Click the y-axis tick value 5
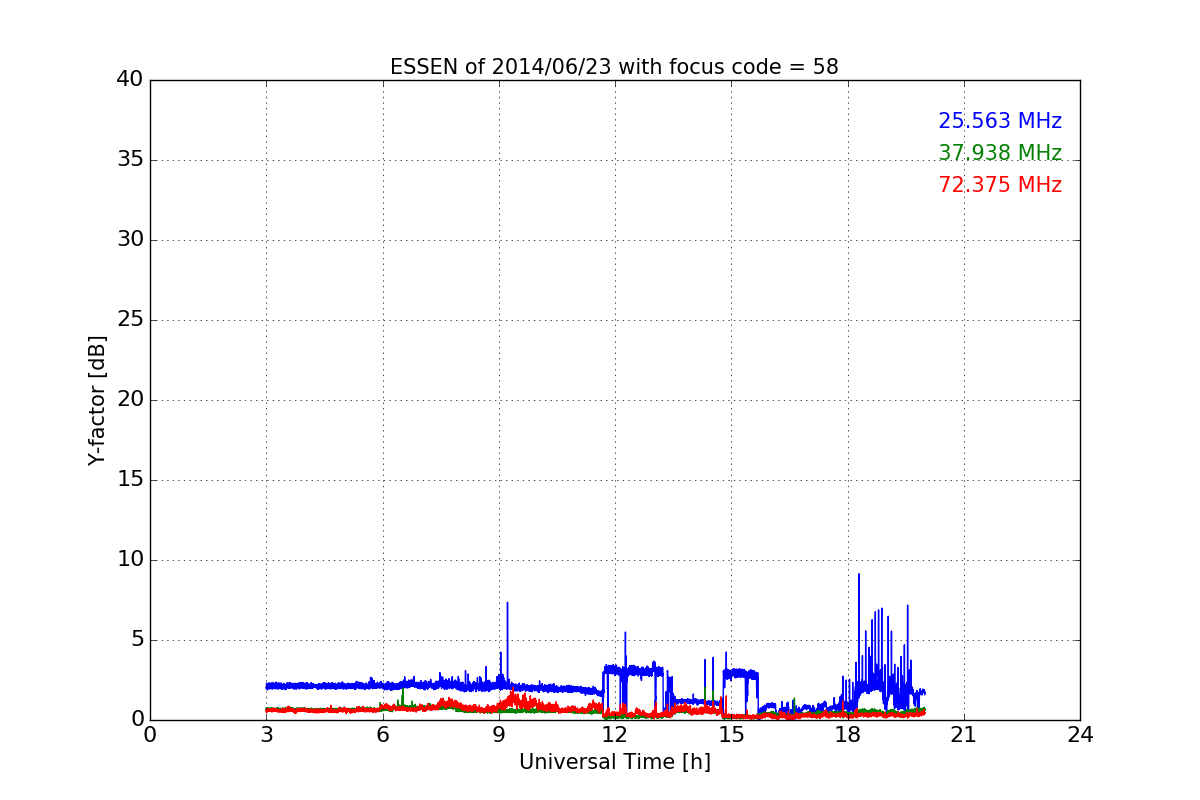 point(136,640)
